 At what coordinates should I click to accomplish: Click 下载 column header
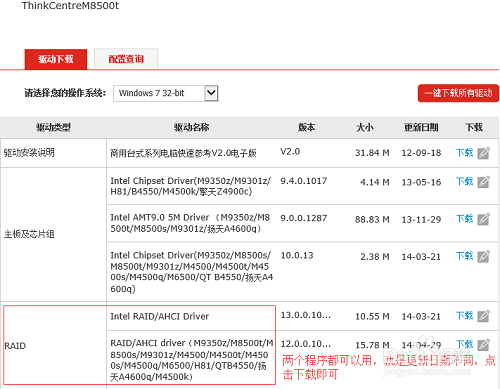point(474,127)
